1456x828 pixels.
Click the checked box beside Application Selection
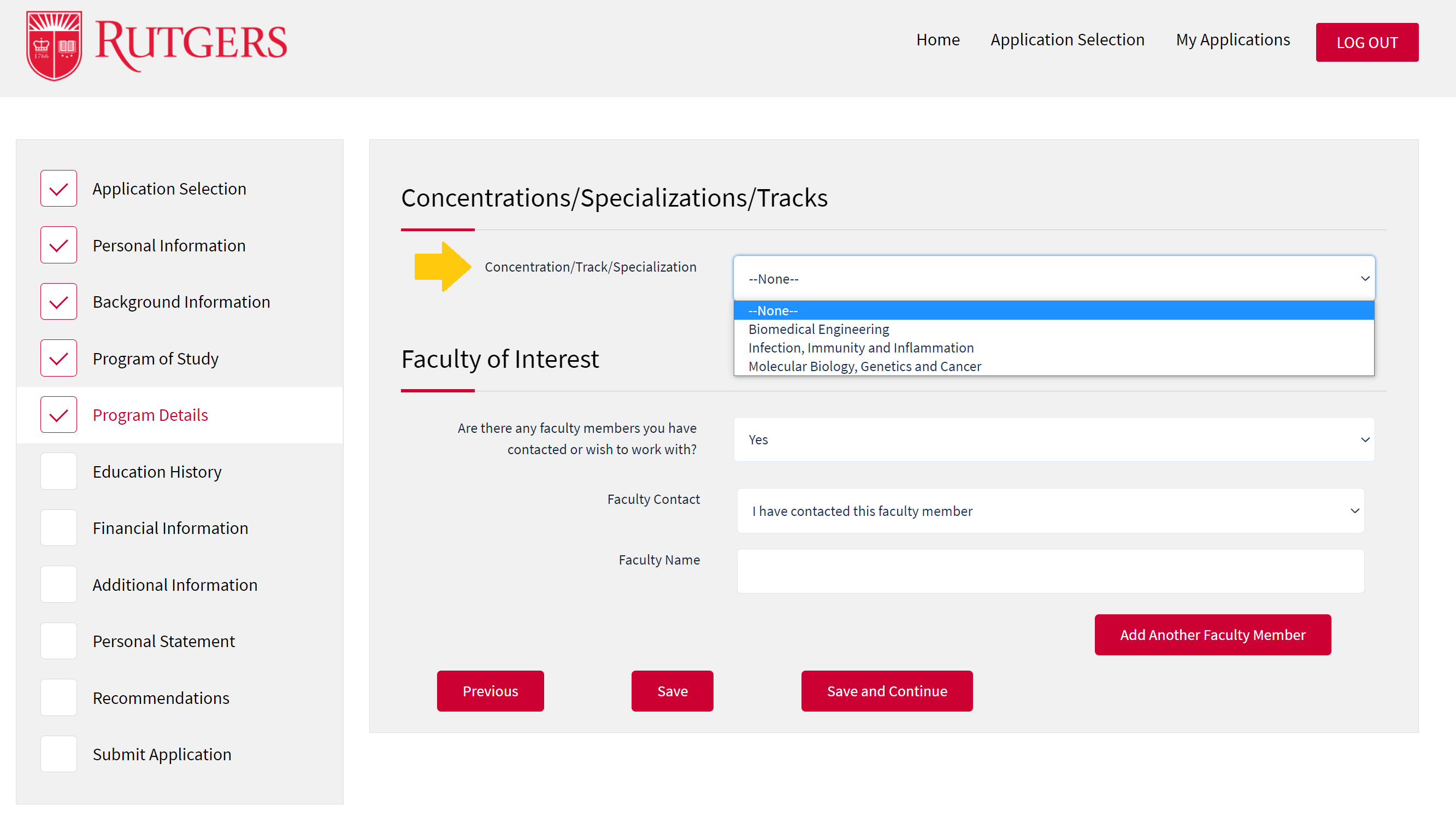coord(58,189)
